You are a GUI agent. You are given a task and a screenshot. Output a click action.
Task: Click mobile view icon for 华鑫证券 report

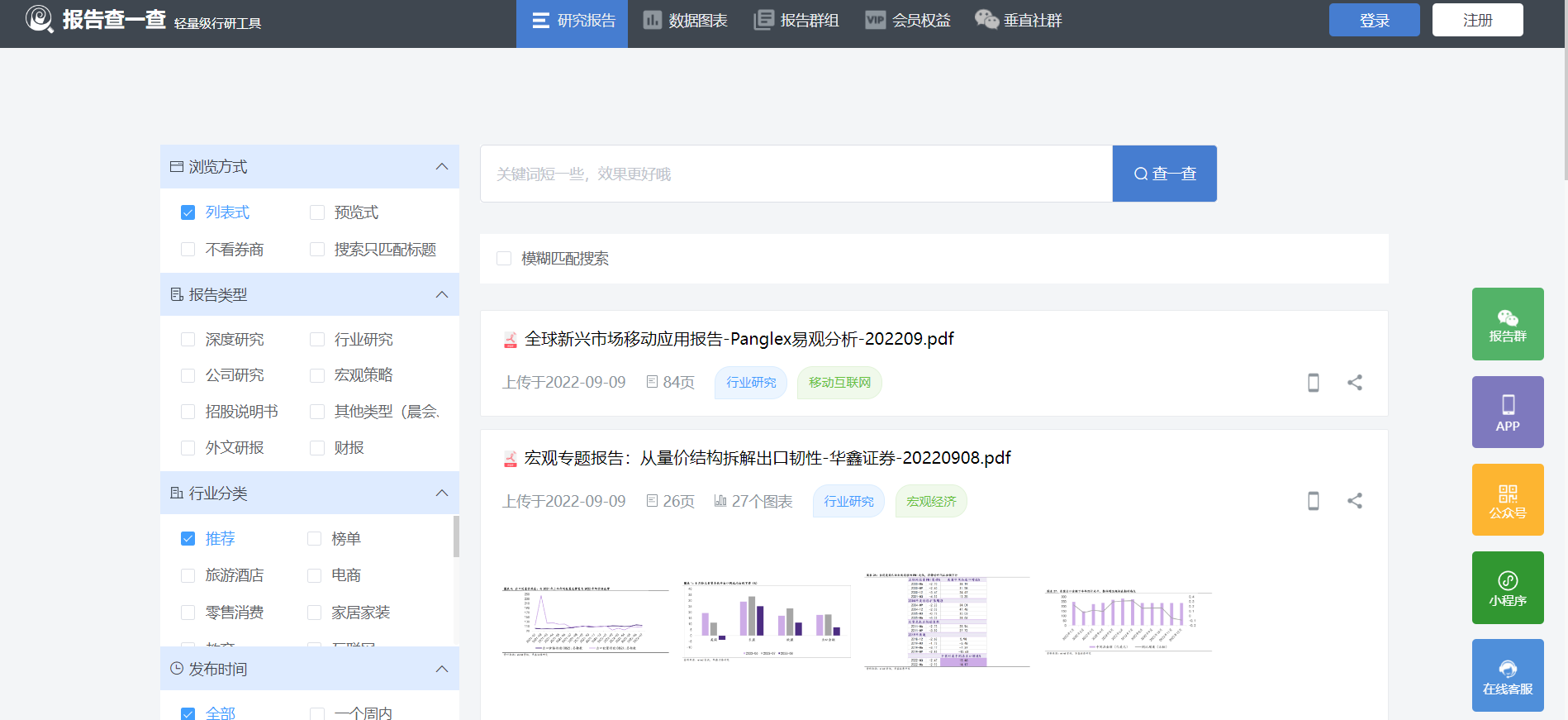pos(1313,501)
